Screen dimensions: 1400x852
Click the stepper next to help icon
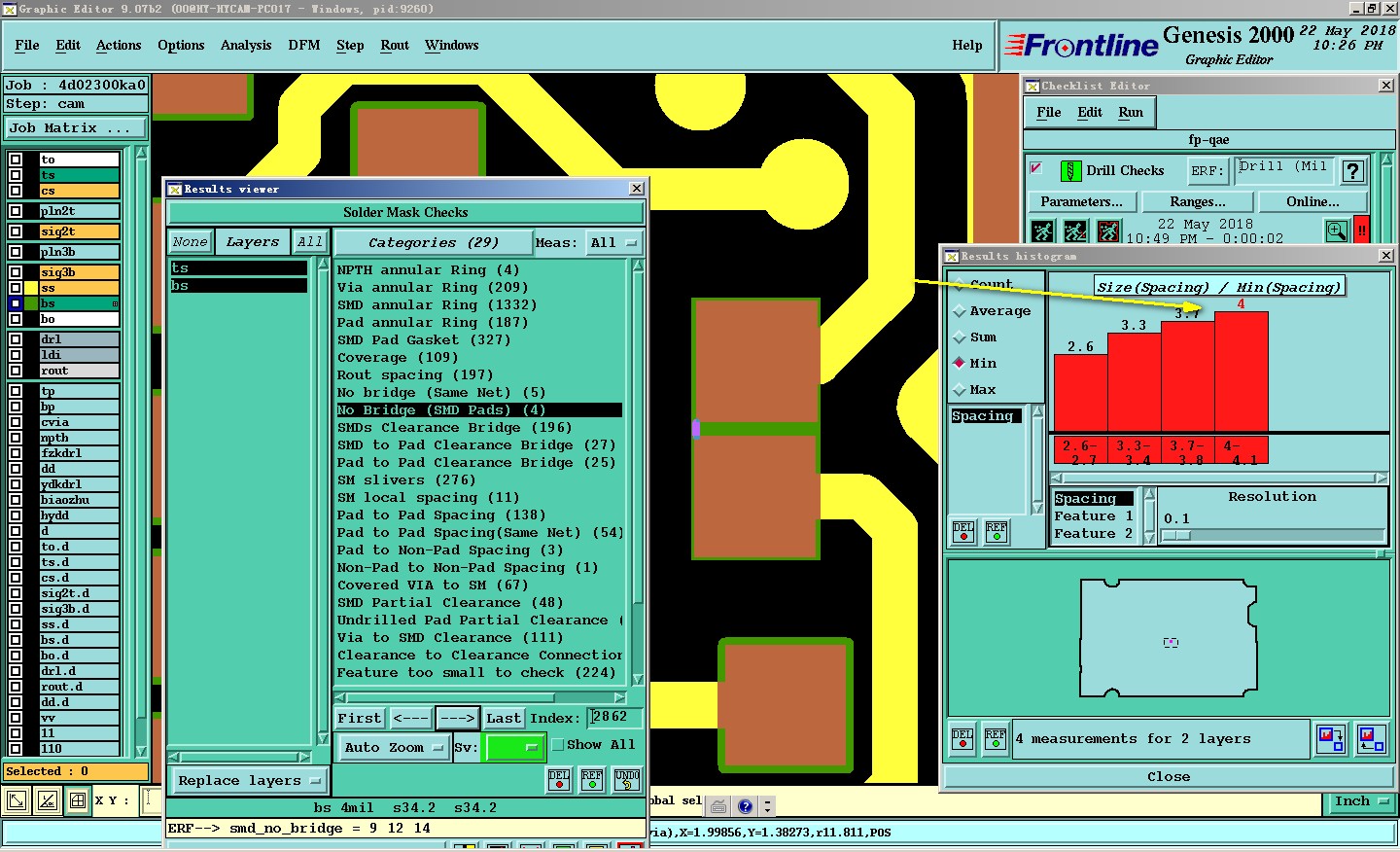tap(767, 805)
